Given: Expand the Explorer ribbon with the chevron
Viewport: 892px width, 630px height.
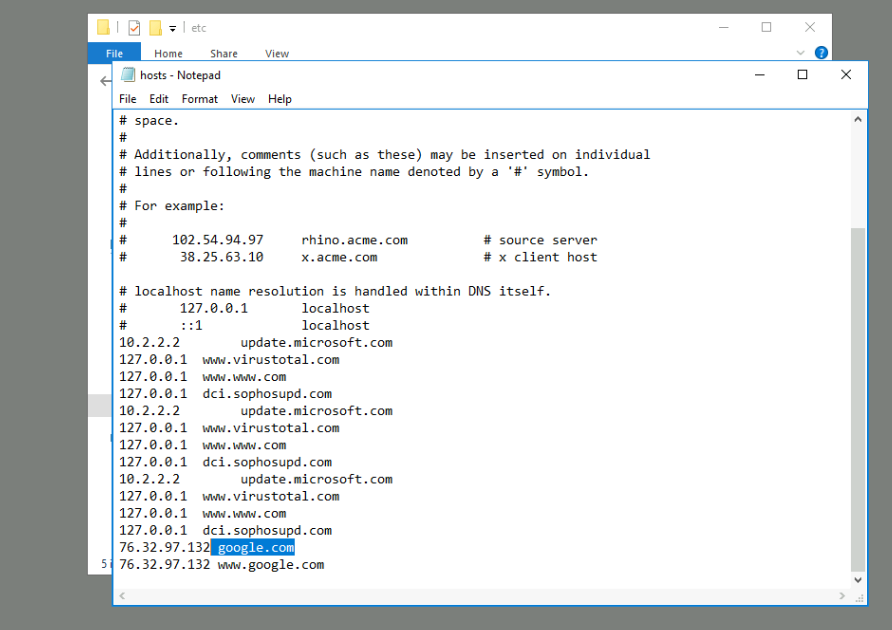Looking at the screenshot, I should 800,53.
